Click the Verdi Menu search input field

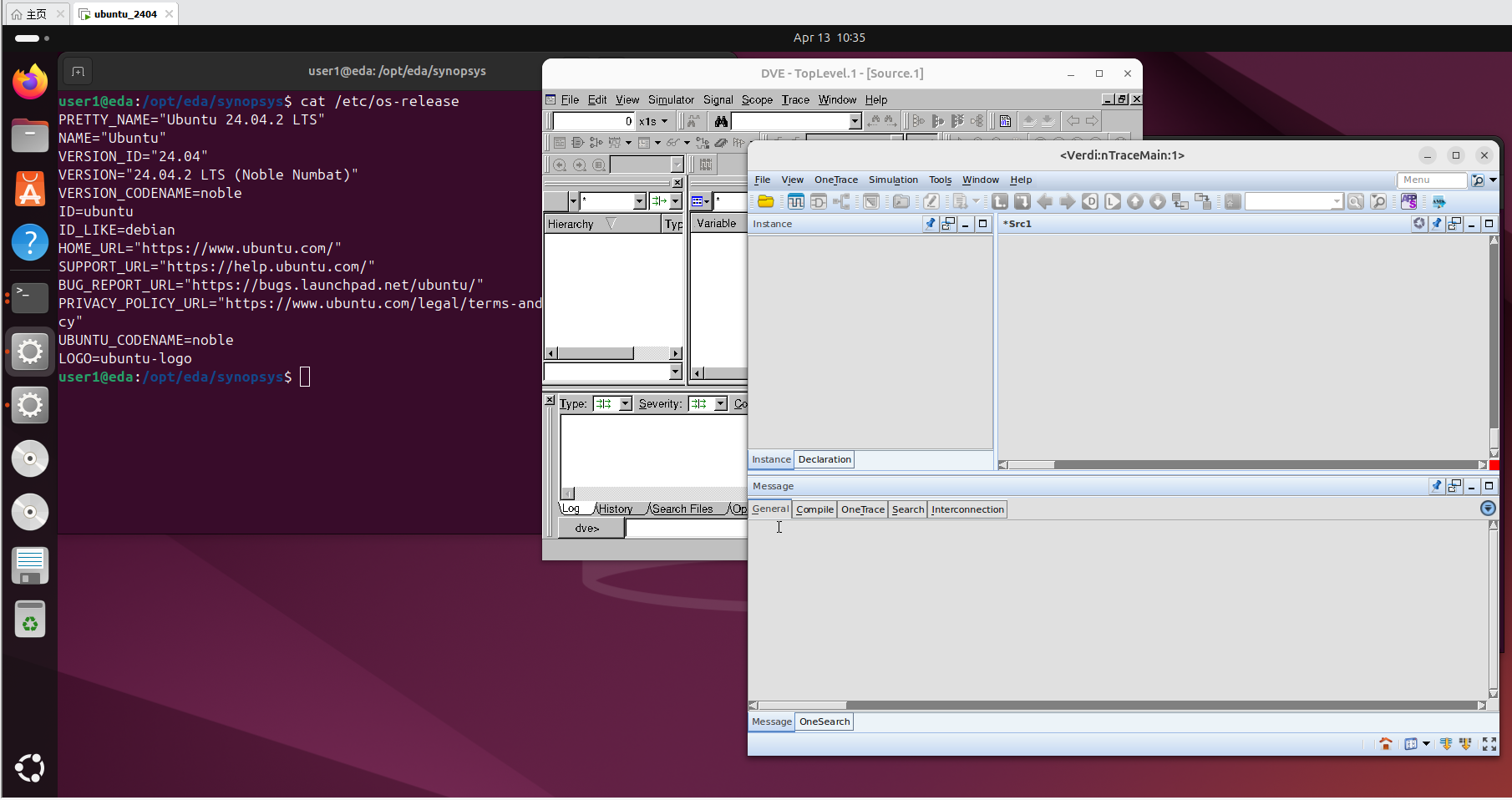[x=1432, y=180]
